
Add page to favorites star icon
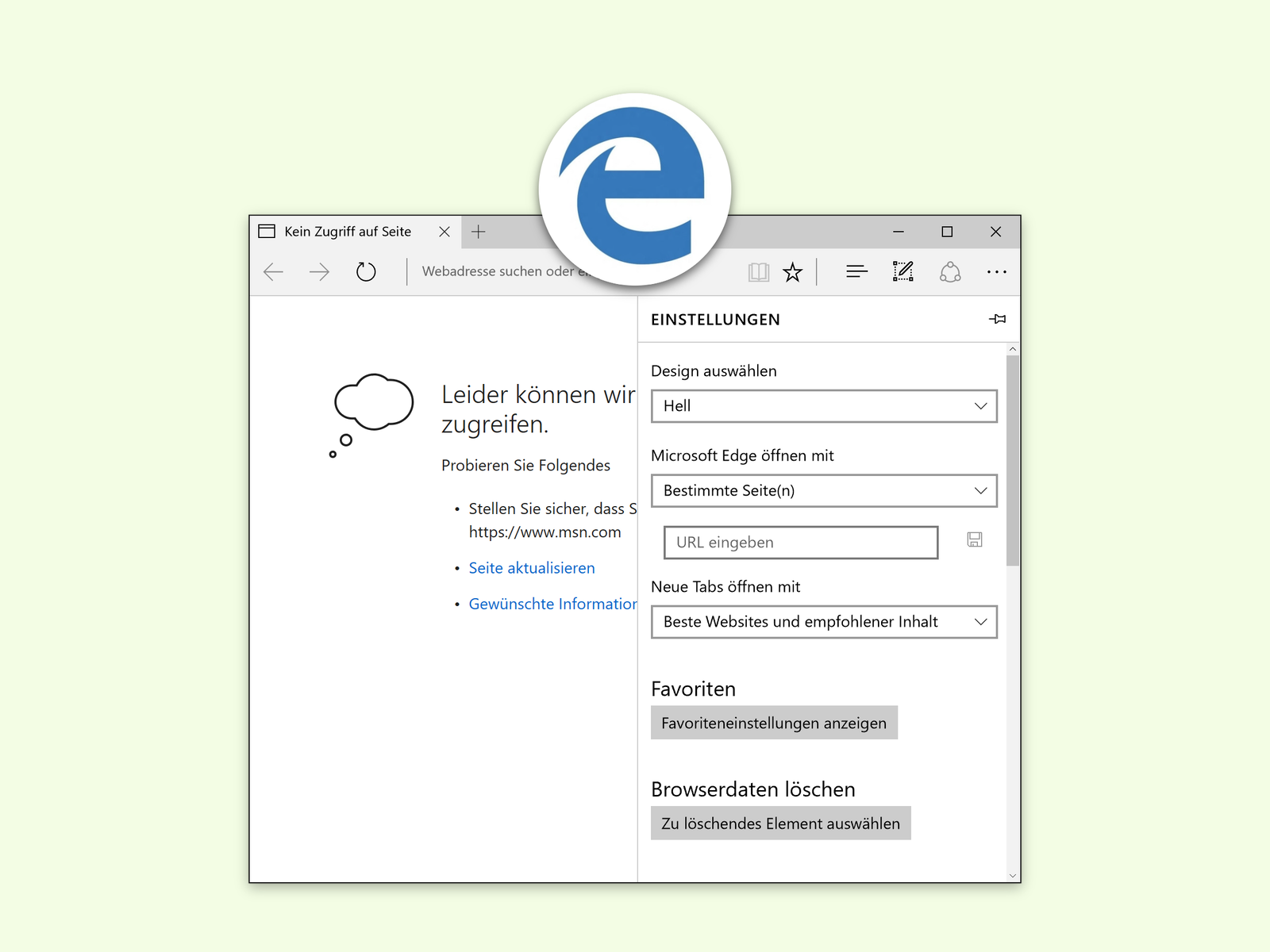pyautogui.click(x=792, y=272)
